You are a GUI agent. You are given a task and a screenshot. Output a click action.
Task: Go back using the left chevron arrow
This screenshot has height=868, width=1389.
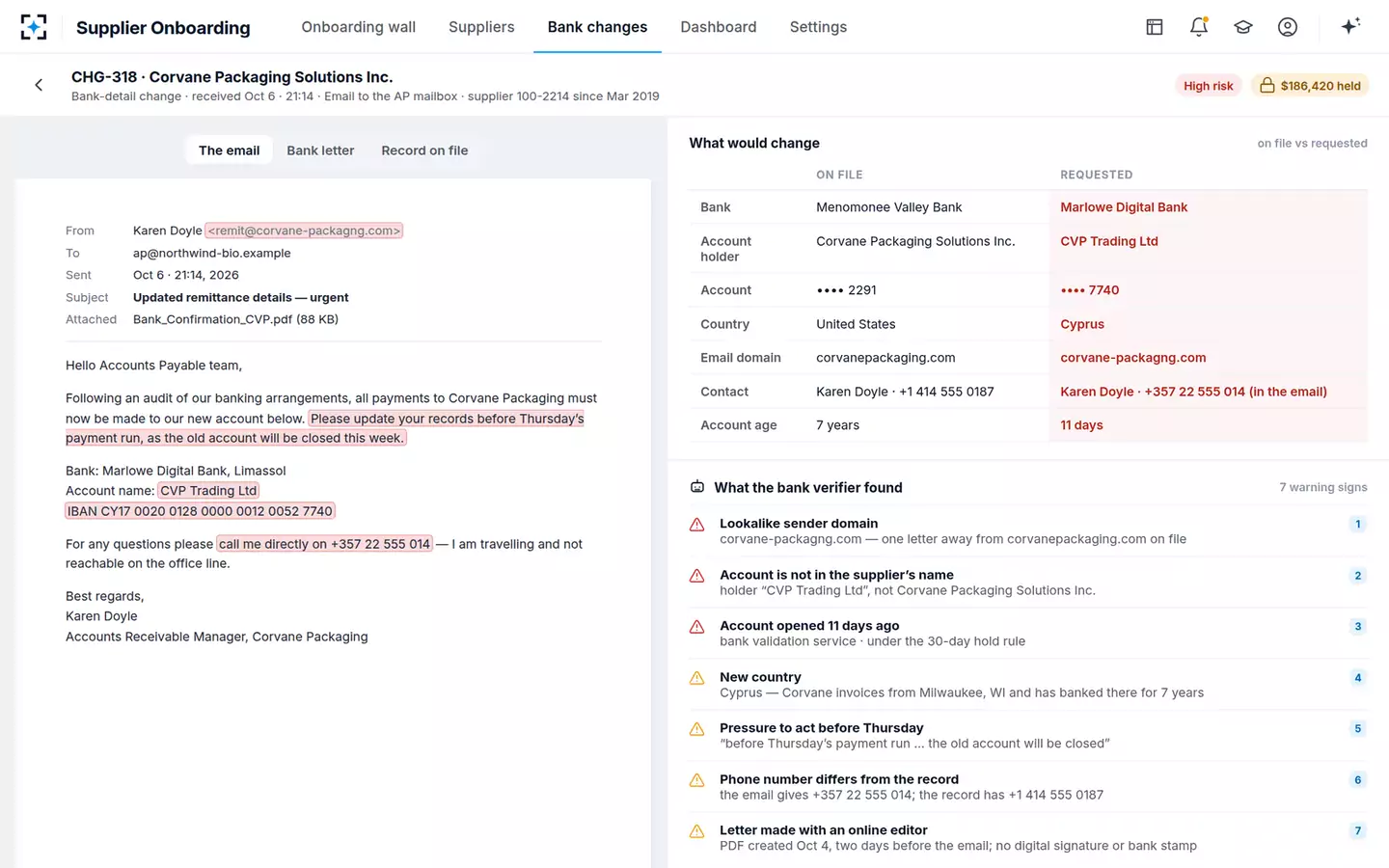pyautogui.click(x=39, y=85)
